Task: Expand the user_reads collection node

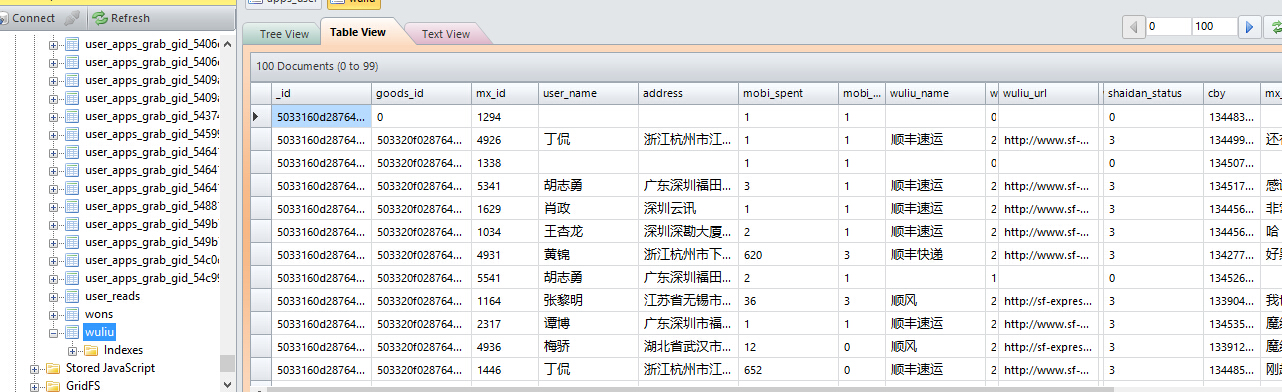Action: click(x=54, y=296)
